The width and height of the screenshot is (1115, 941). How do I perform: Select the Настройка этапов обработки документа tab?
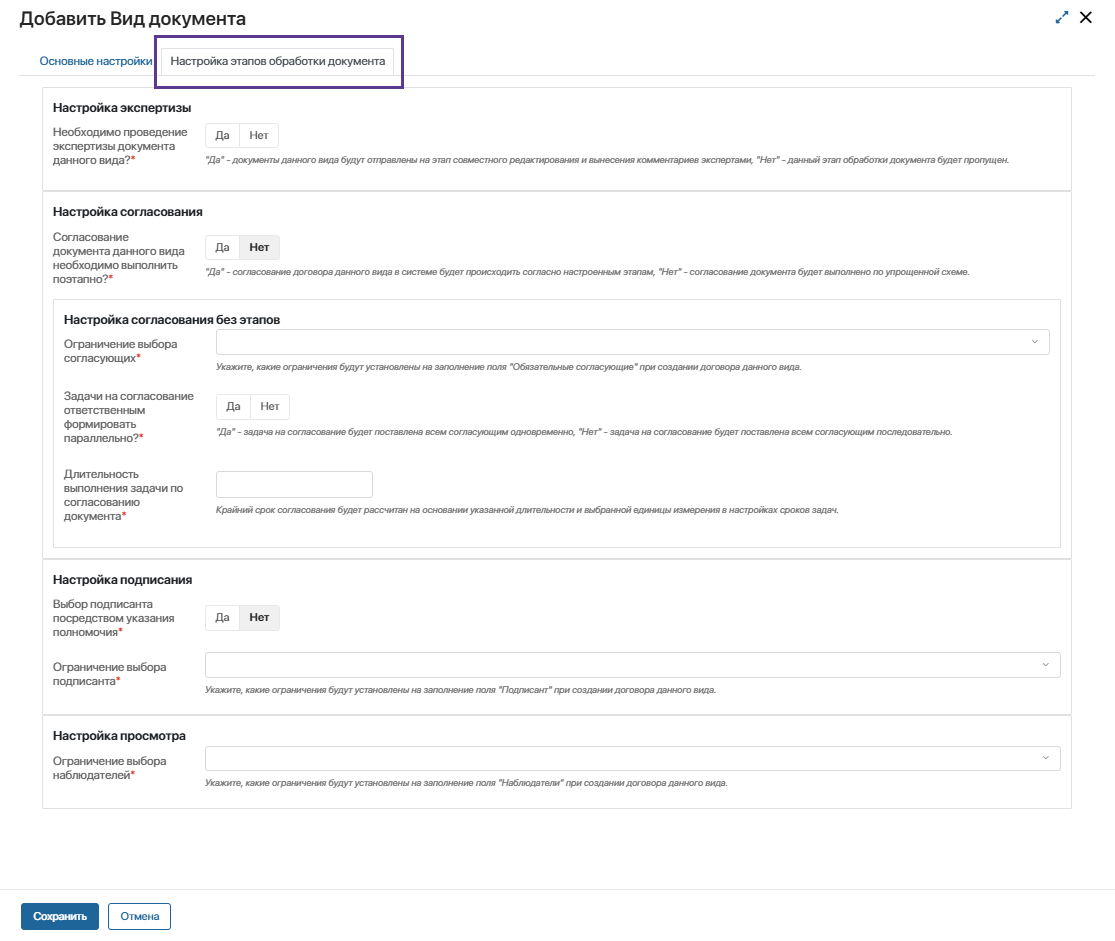click(x=278, y=61)
